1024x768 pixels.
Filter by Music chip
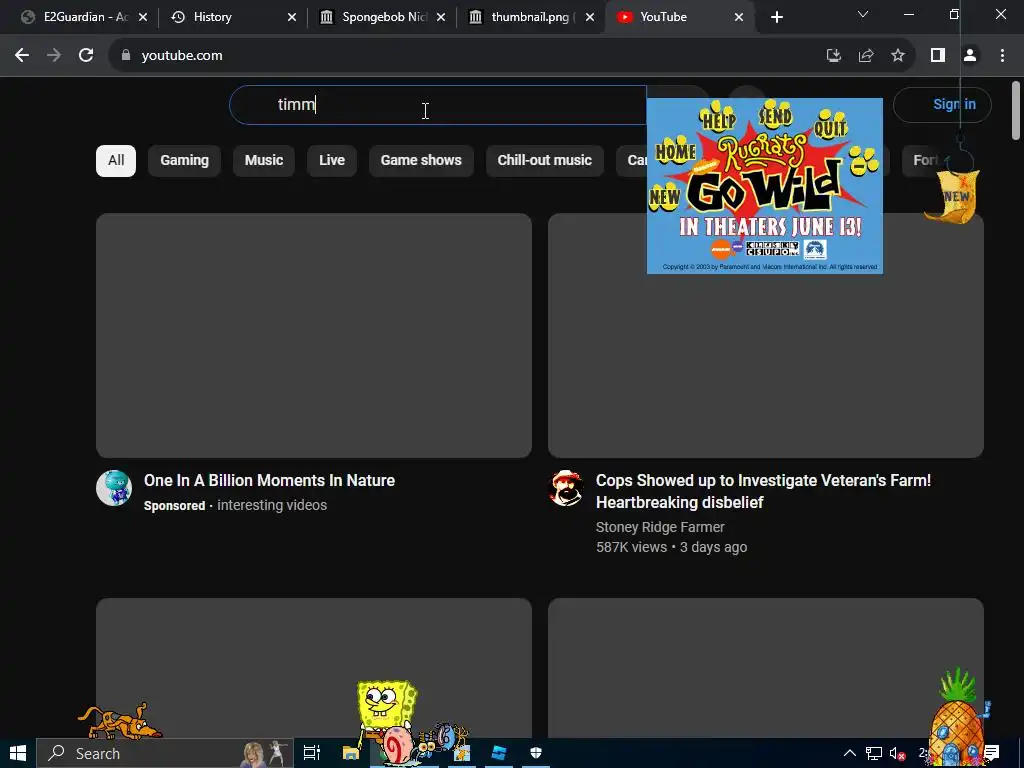click(x=264, y=161)
